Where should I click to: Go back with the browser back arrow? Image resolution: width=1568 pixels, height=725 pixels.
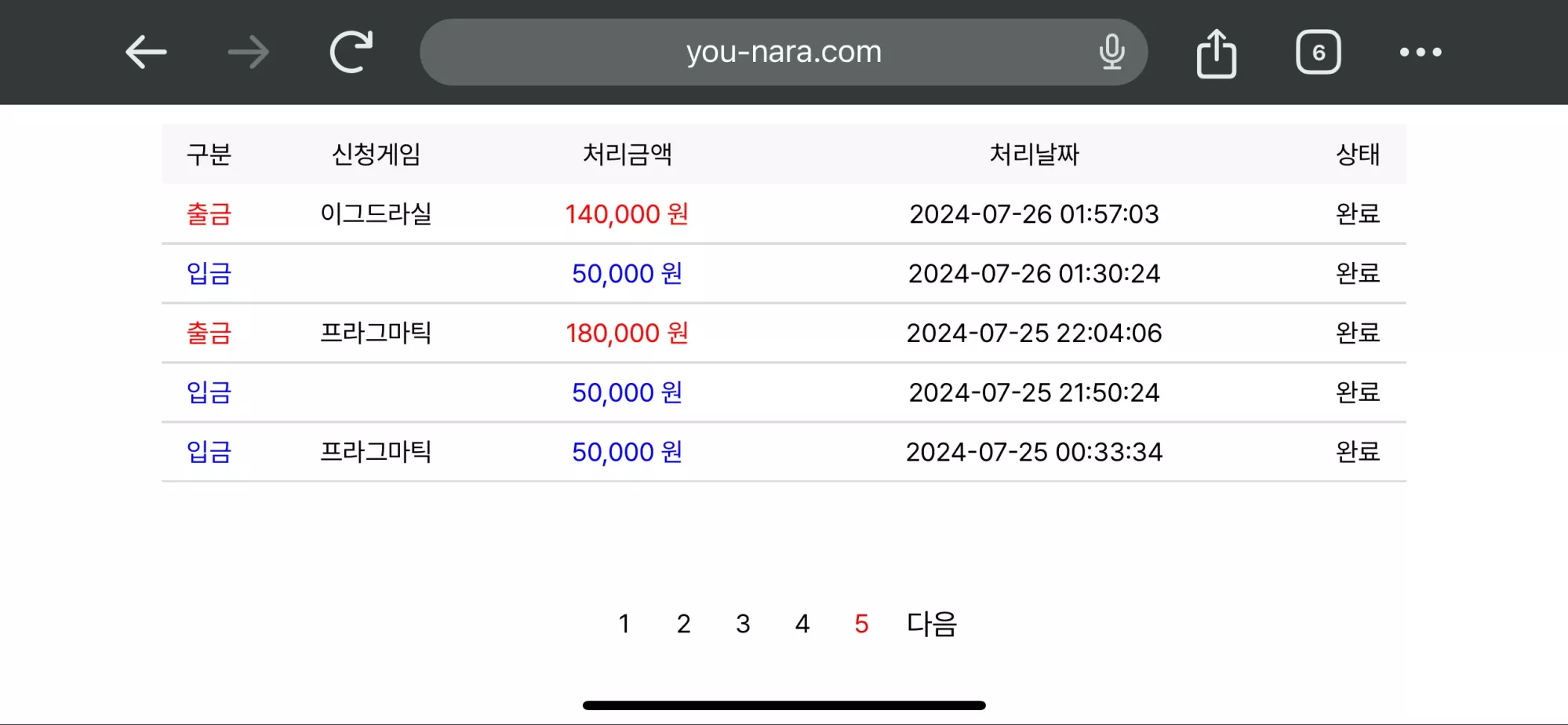(x=146, y=53)
